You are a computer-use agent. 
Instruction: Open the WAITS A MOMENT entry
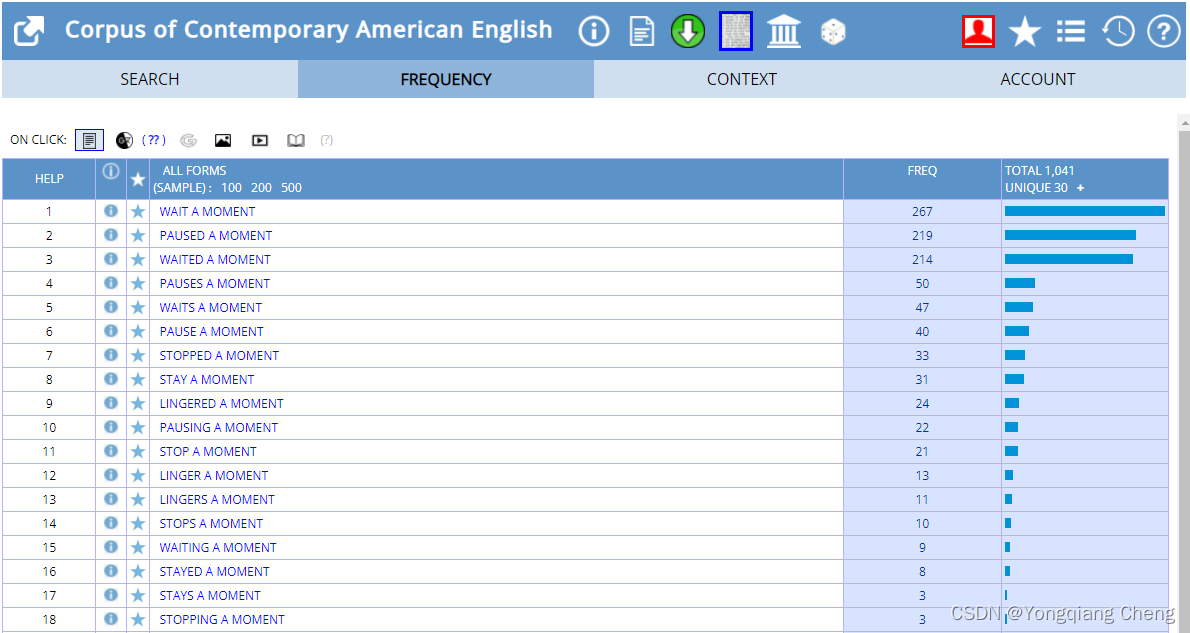pos(210,307)
